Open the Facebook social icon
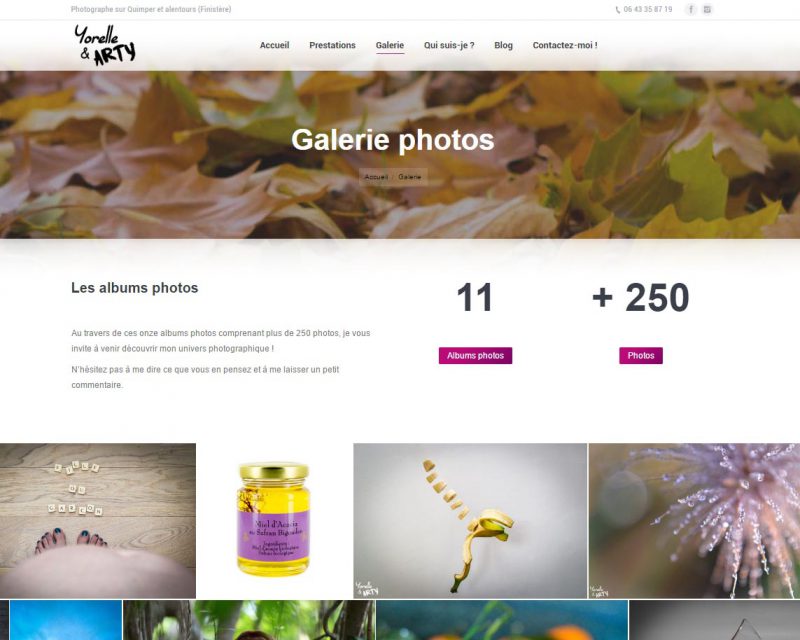This screenshot has height=640, width=800. pos(691,9)
